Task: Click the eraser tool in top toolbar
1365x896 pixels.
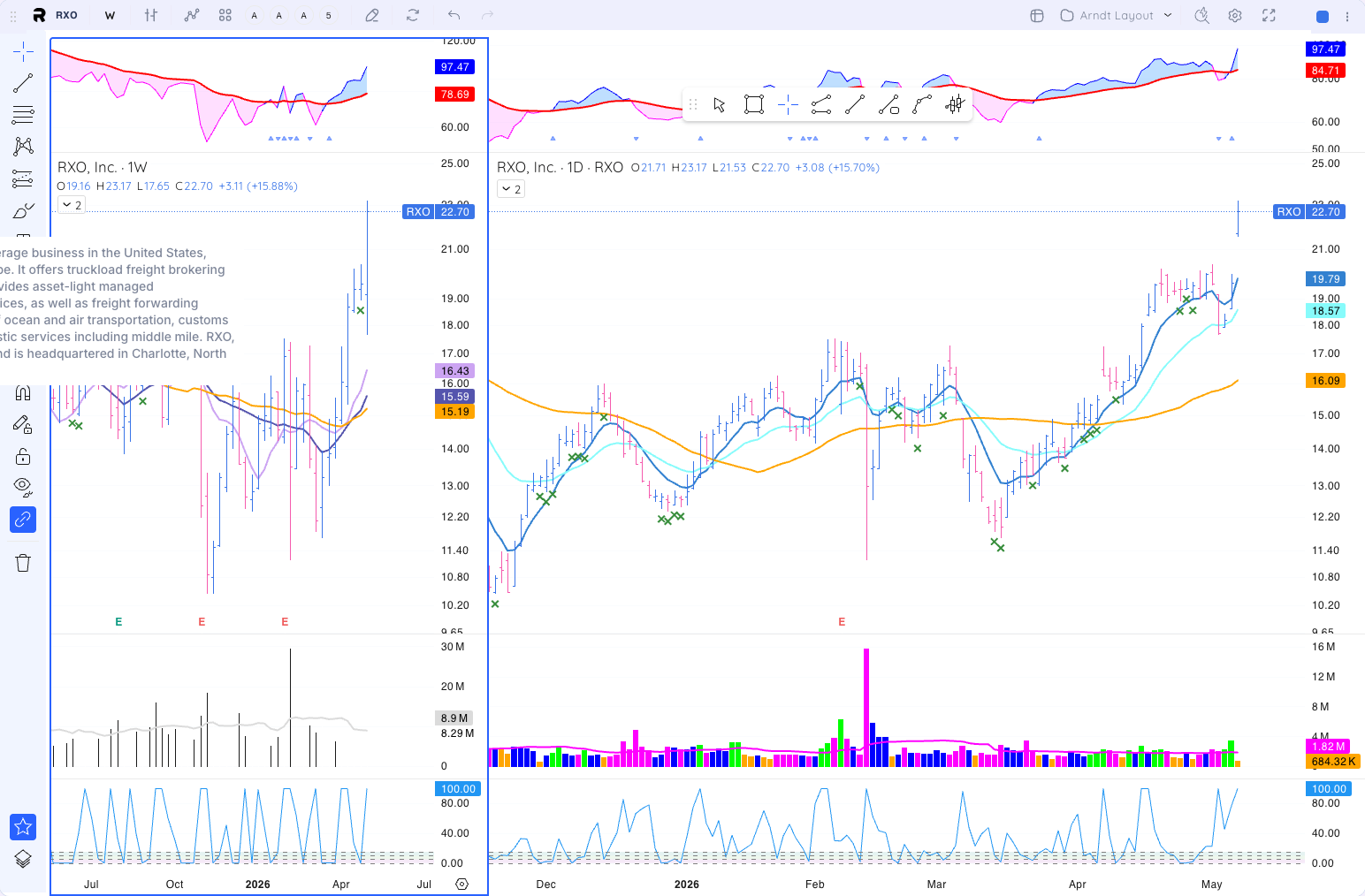Action: tap(372, 15)
